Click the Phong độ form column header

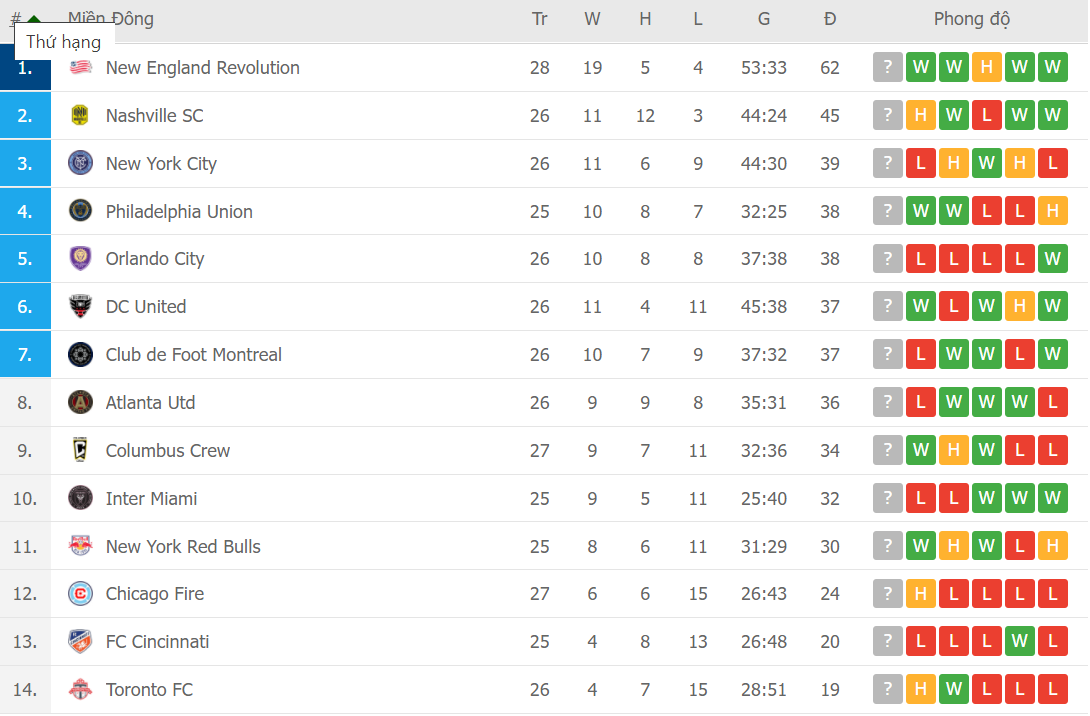(x=971, y=19)
